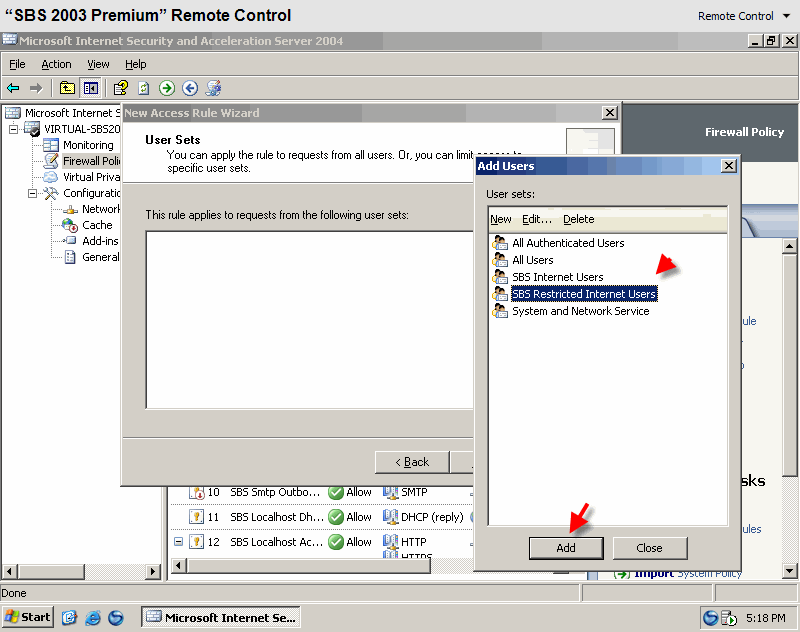Click the Close button in Add Users

(649, 548)
